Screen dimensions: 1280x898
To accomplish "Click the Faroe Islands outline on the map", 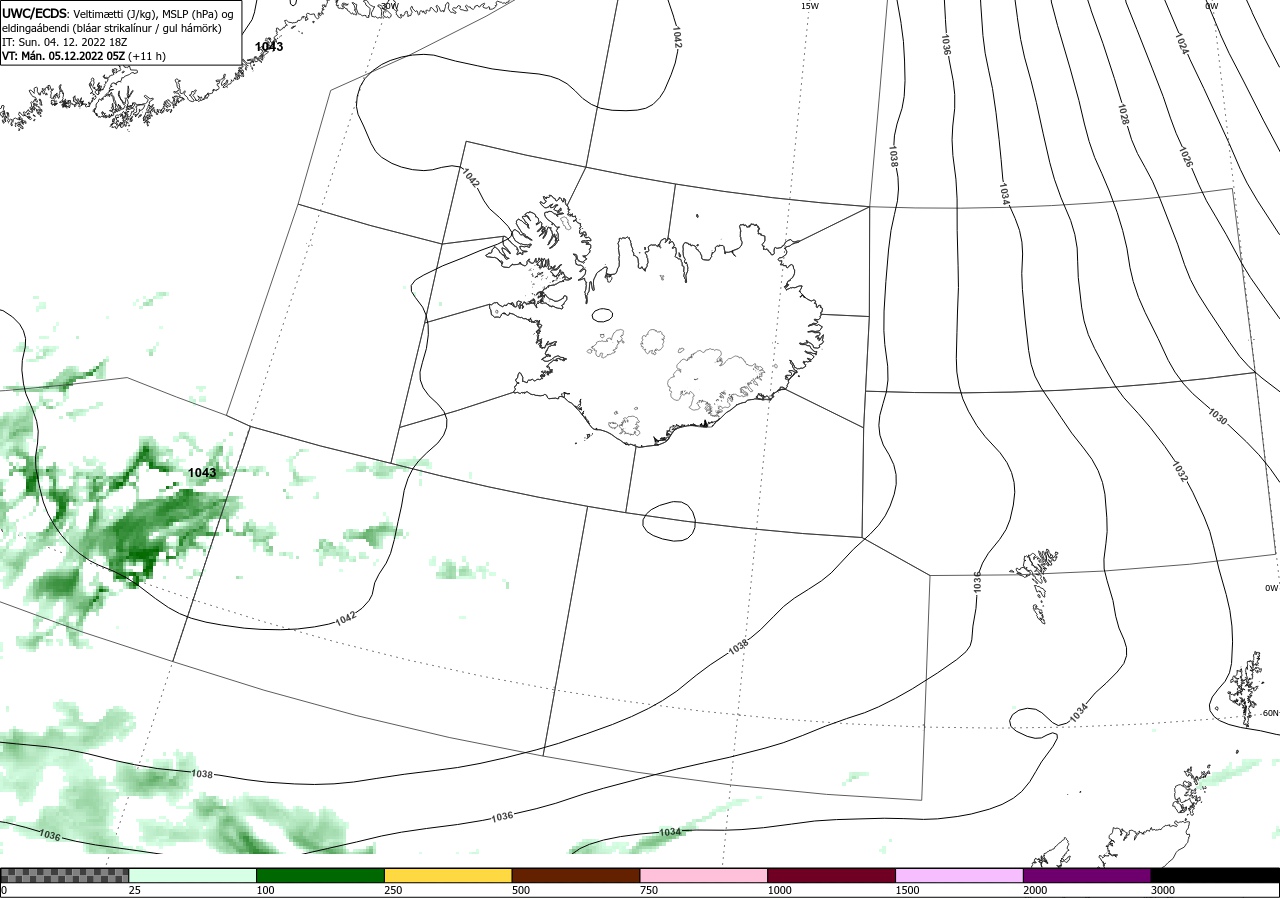I will (1035, 585).
